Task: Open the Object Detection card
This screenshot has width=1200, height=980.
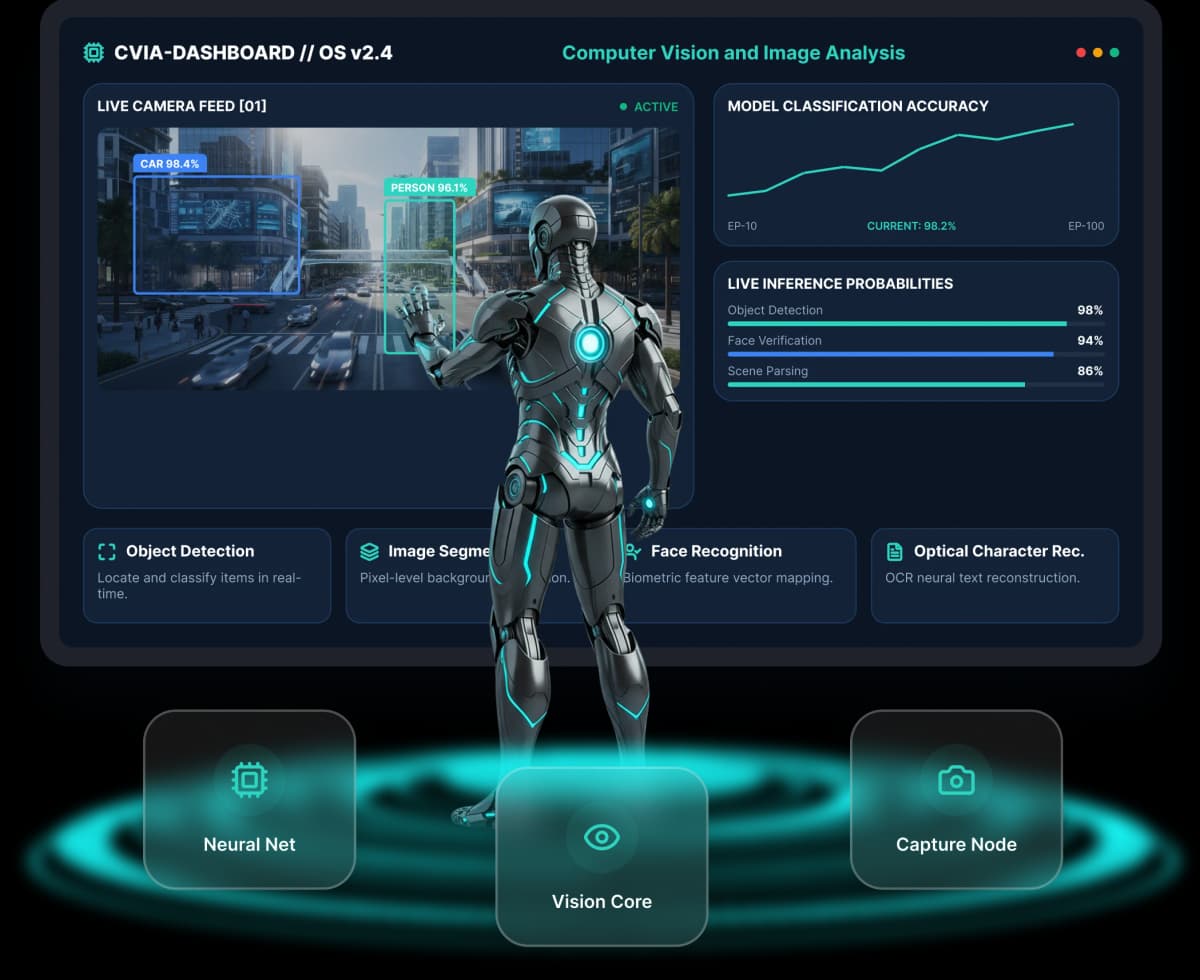Action: click(207, 576)
